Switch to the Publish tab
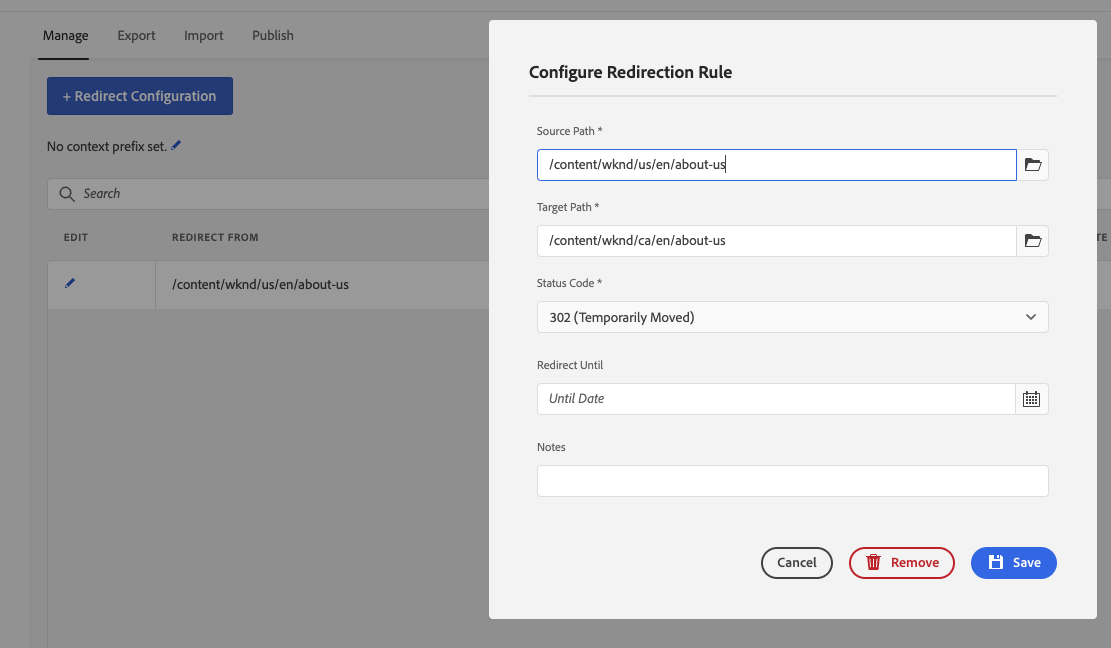The height and width of the screenshot is (648, 1111). coord(273,35)
